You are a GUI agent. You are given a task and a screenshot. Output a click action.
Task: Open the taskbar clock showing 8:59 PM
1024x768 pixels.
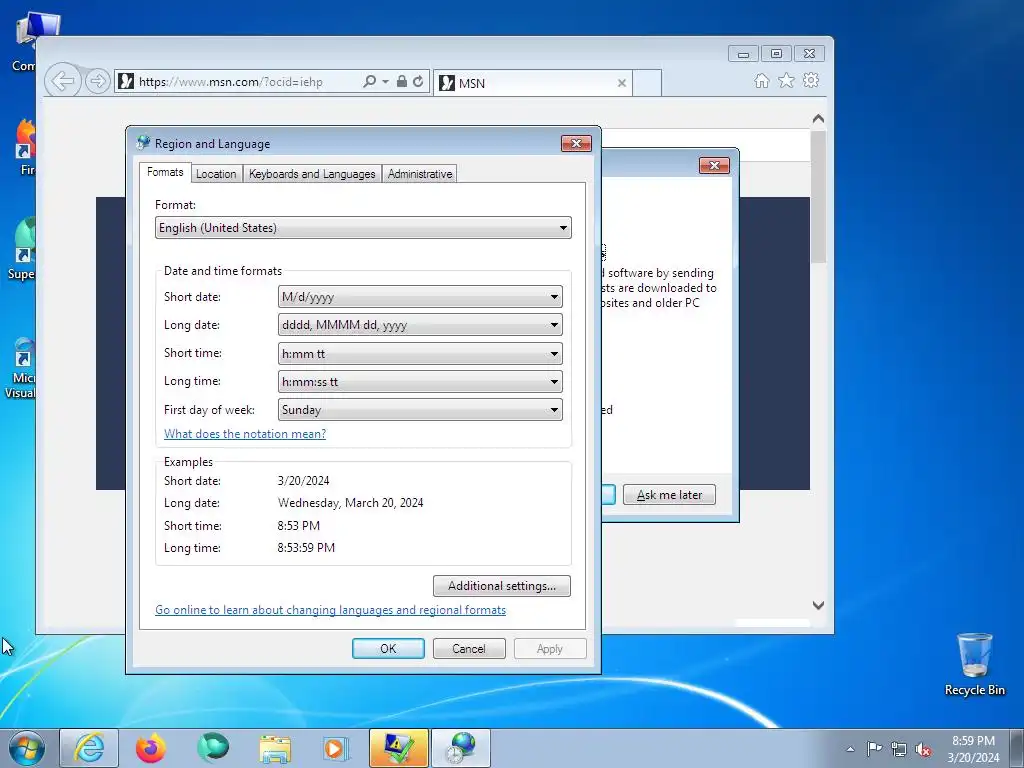point(973,749)
